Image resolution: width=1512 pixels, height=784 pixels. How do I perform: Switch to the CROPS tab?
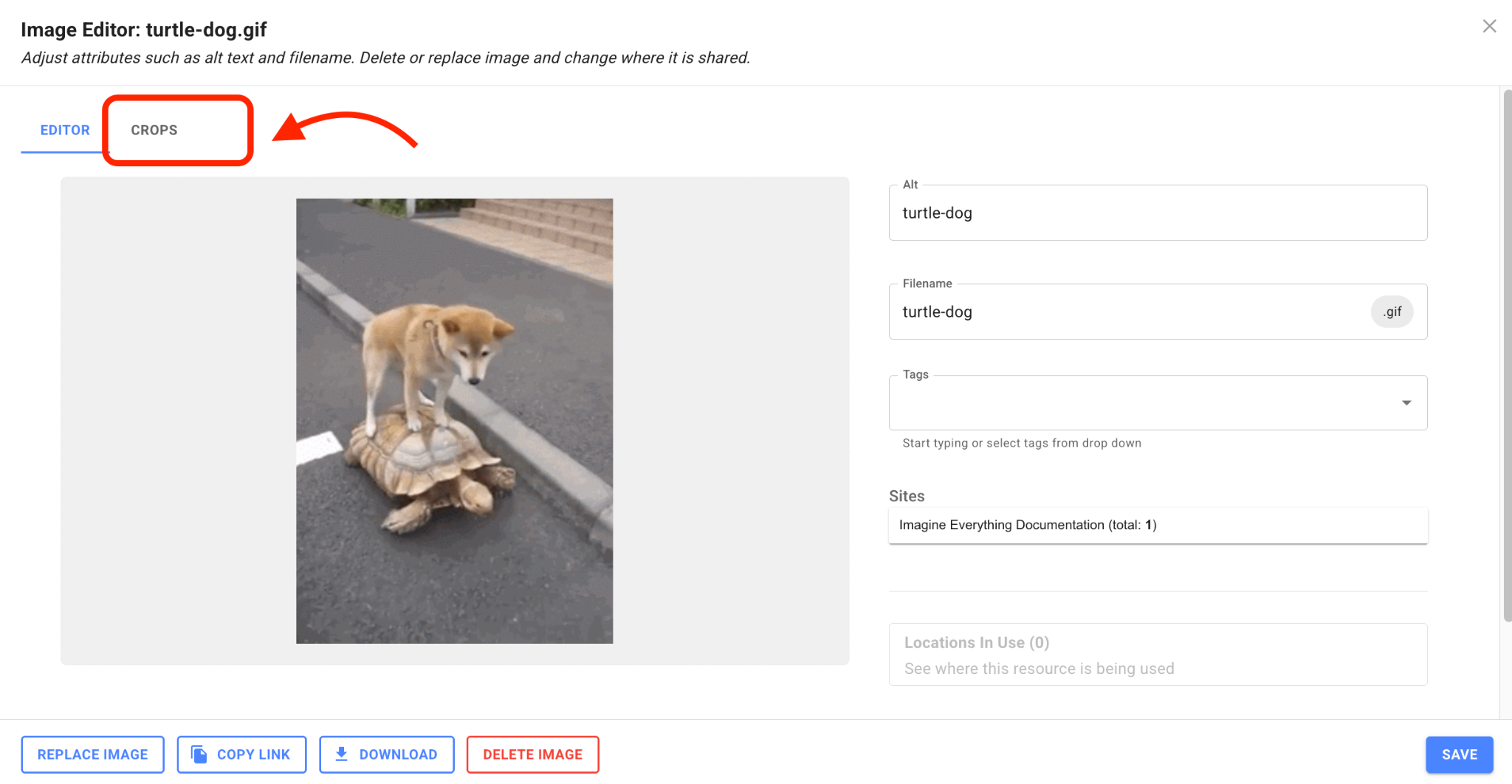[x=154, y=130]
